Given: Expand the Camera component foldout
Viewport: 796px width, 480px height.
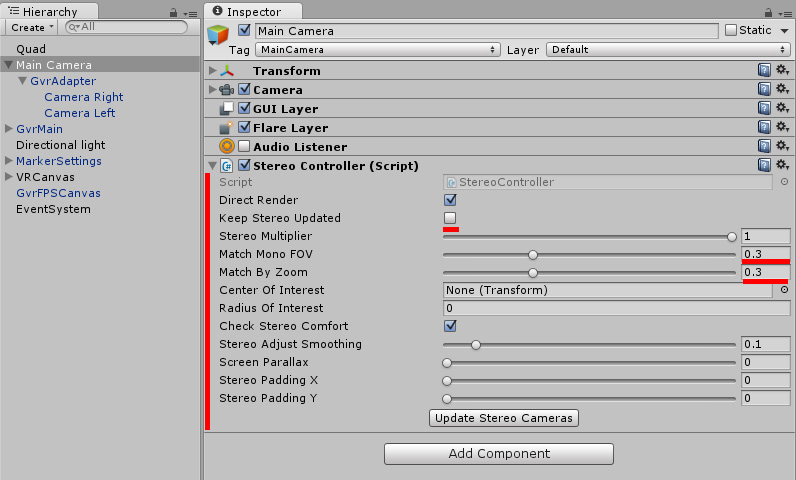Looking at the screenshot, I should 213,89.
